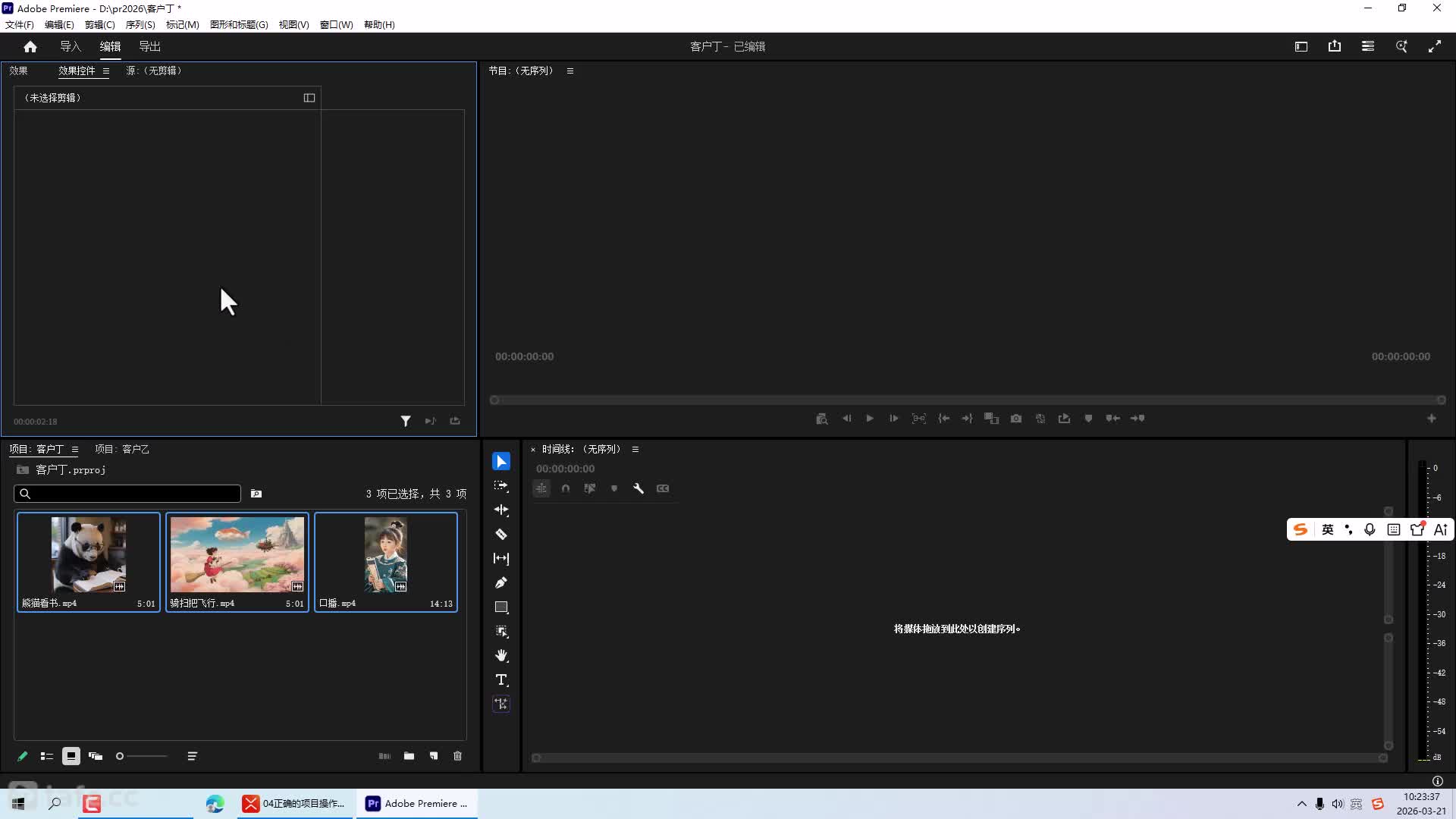Switch to 导入 workspace mode

(x=71, y=46)
